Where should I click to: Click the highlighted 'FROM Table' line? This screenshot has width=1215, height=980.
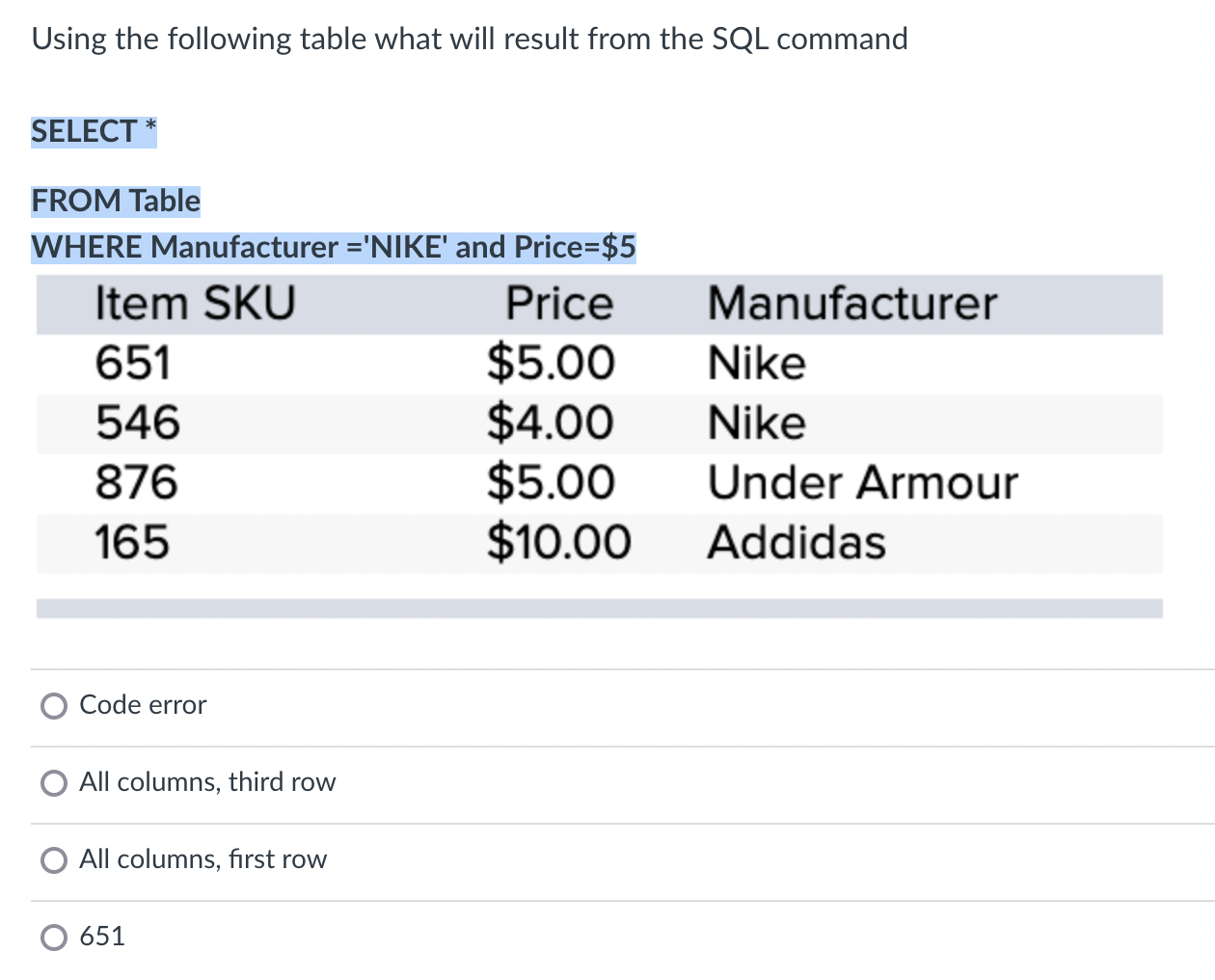tap(116, 202)
